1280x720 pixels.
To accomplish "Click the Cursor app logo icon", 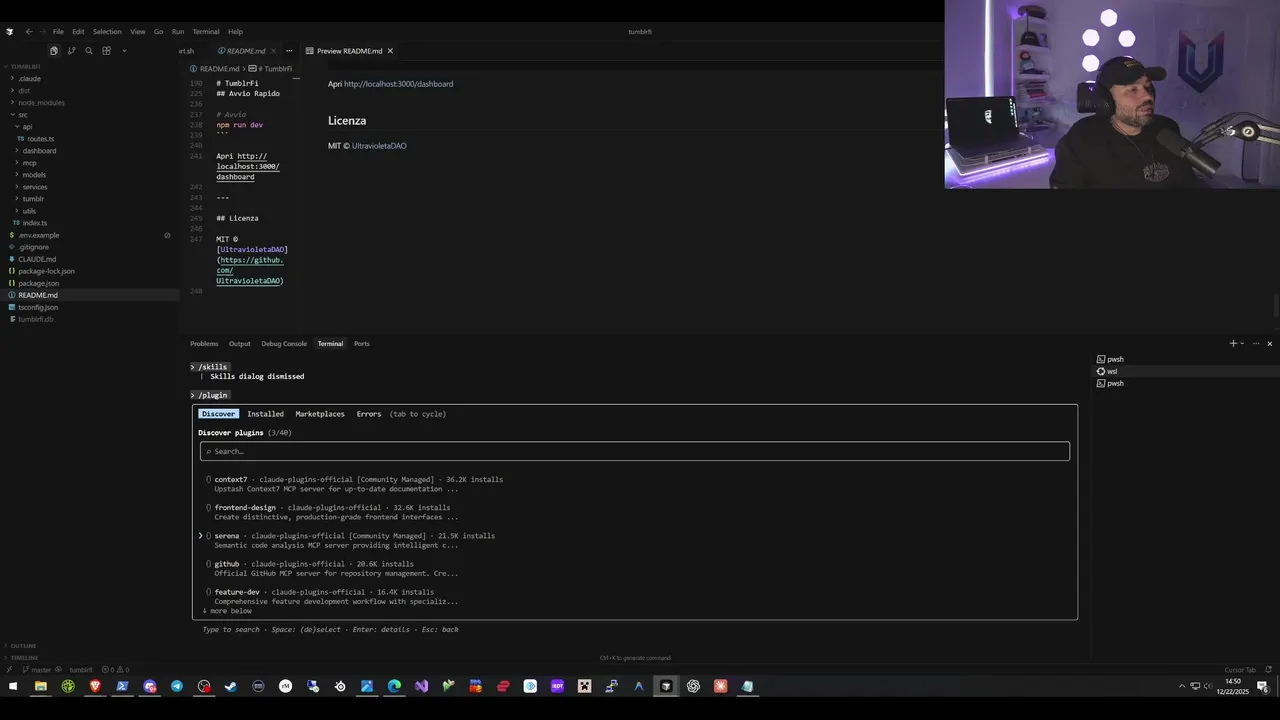I will [10, 31].
